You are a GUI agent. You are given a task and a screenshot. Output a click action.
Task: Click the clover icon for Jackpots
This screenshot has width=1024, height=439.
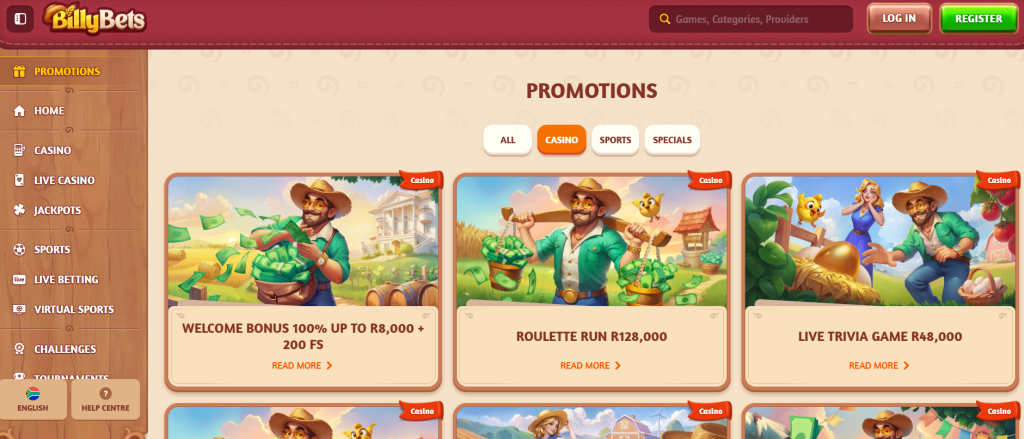(x=19, y=210)
